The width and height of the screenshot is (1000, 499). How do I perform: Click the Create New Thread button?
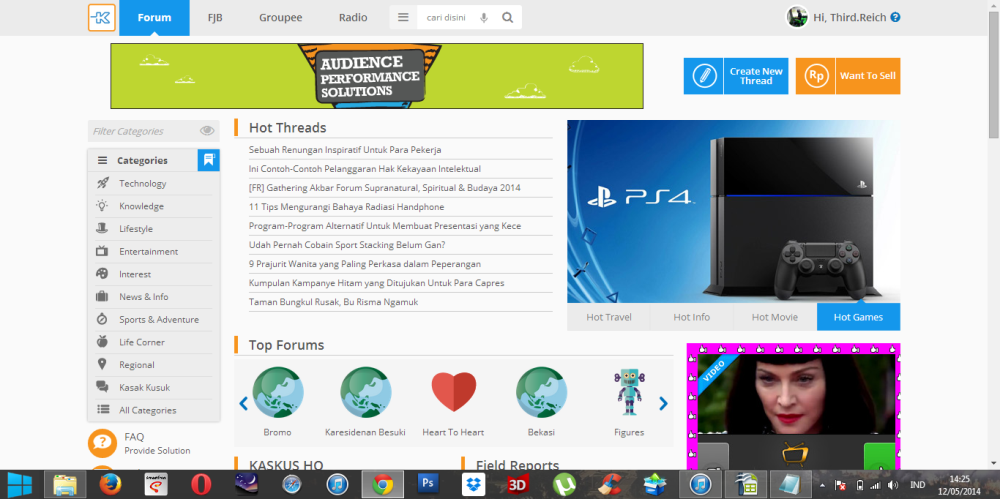click(736, 76)
